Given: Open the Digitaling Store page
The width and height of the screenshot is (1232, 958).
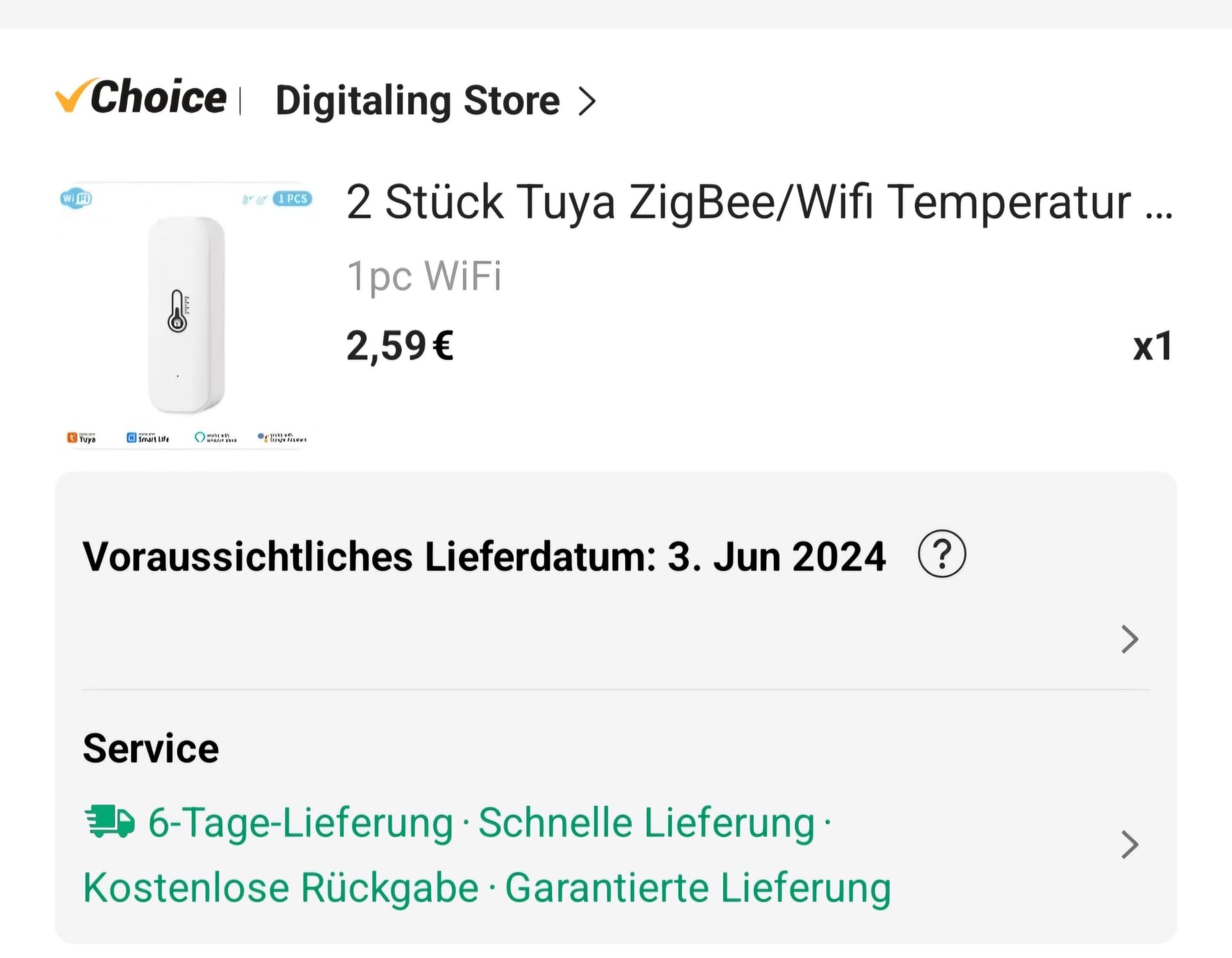Looking at the screenshot, I should click(417, 101).
